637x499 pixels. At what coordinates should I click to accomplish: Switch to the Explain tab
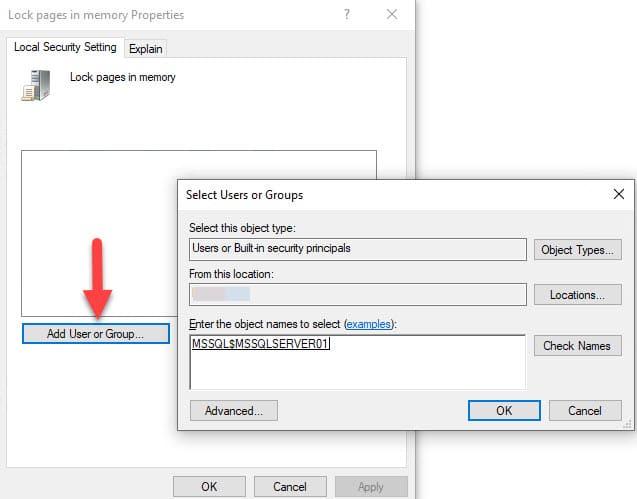(145, 49)
